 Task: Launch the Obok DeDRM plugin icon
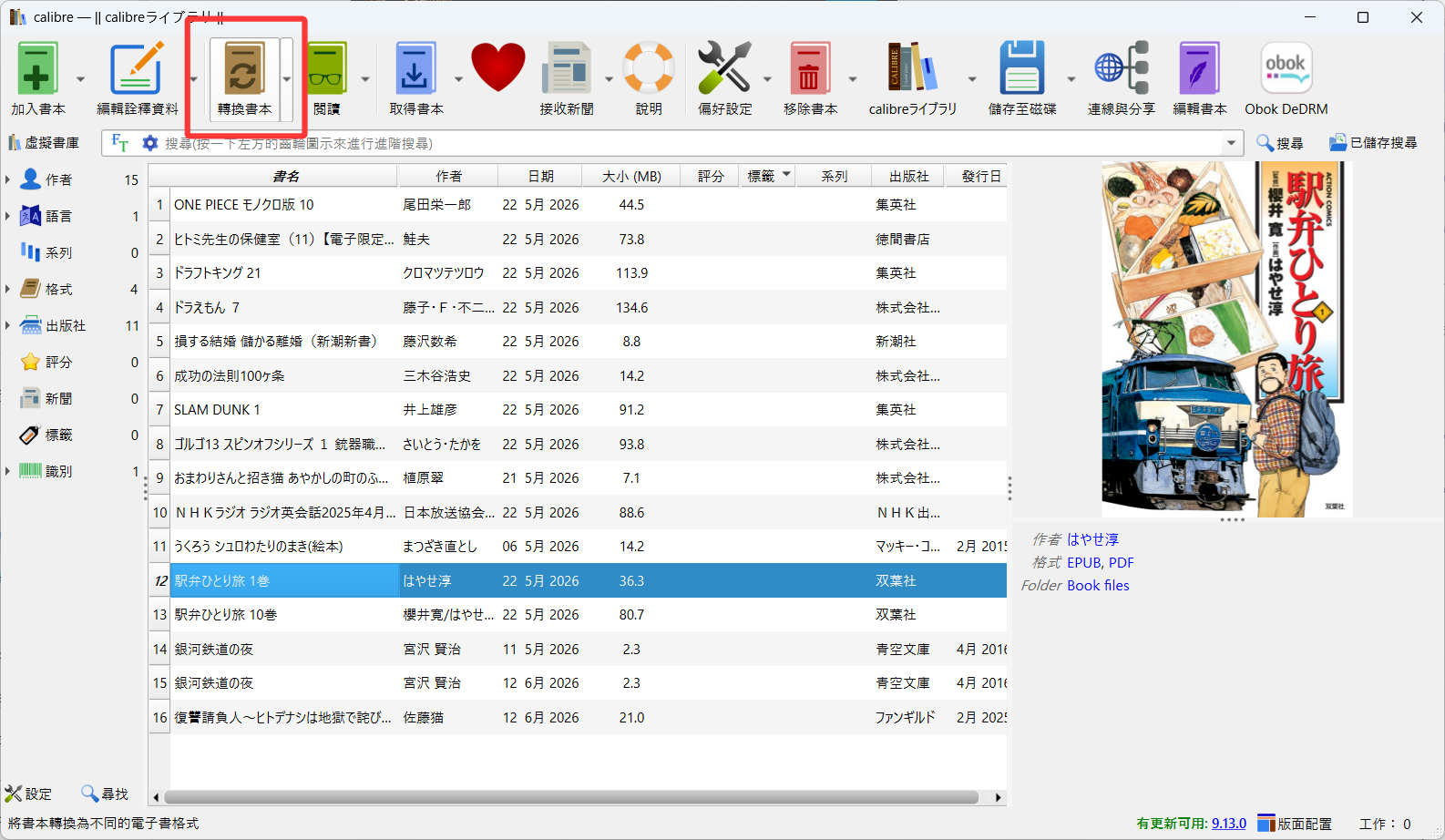click(x=1286, y=68)
